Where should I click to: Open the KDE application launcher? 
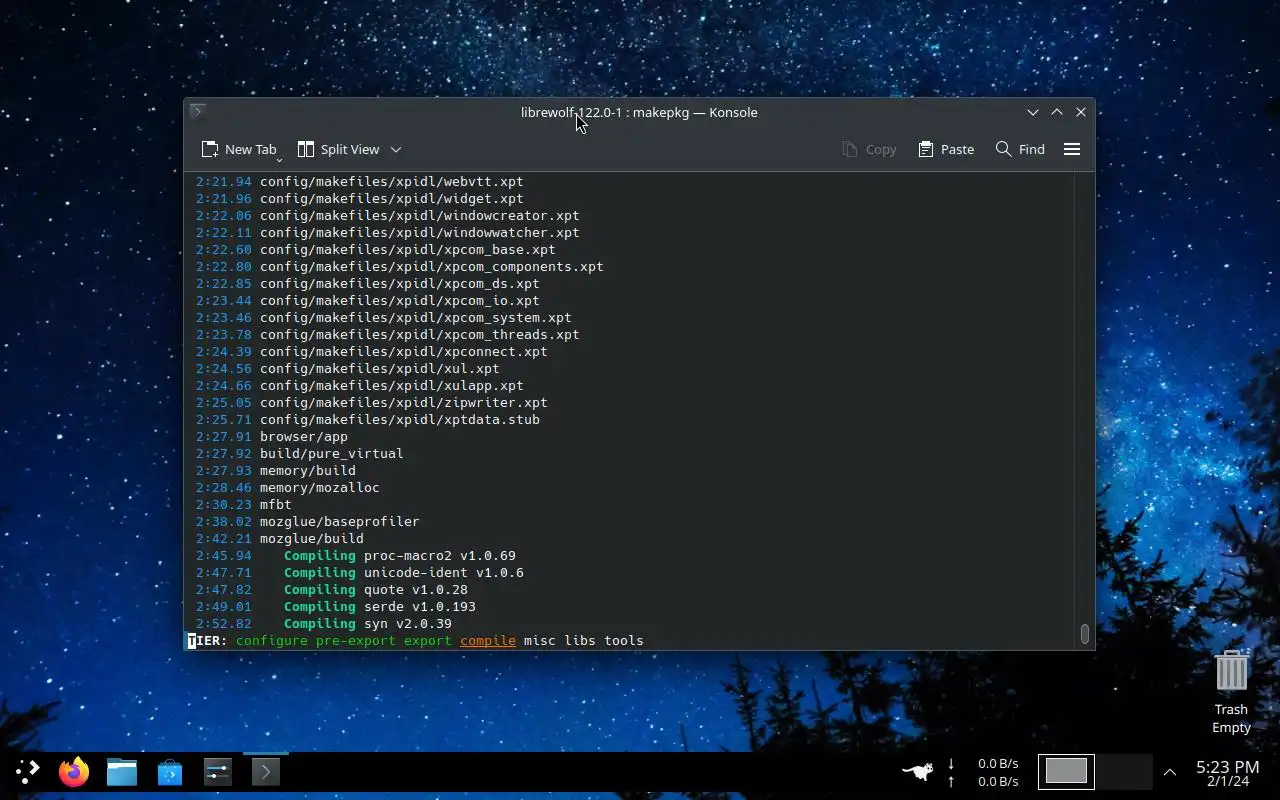tap(27, 771)
